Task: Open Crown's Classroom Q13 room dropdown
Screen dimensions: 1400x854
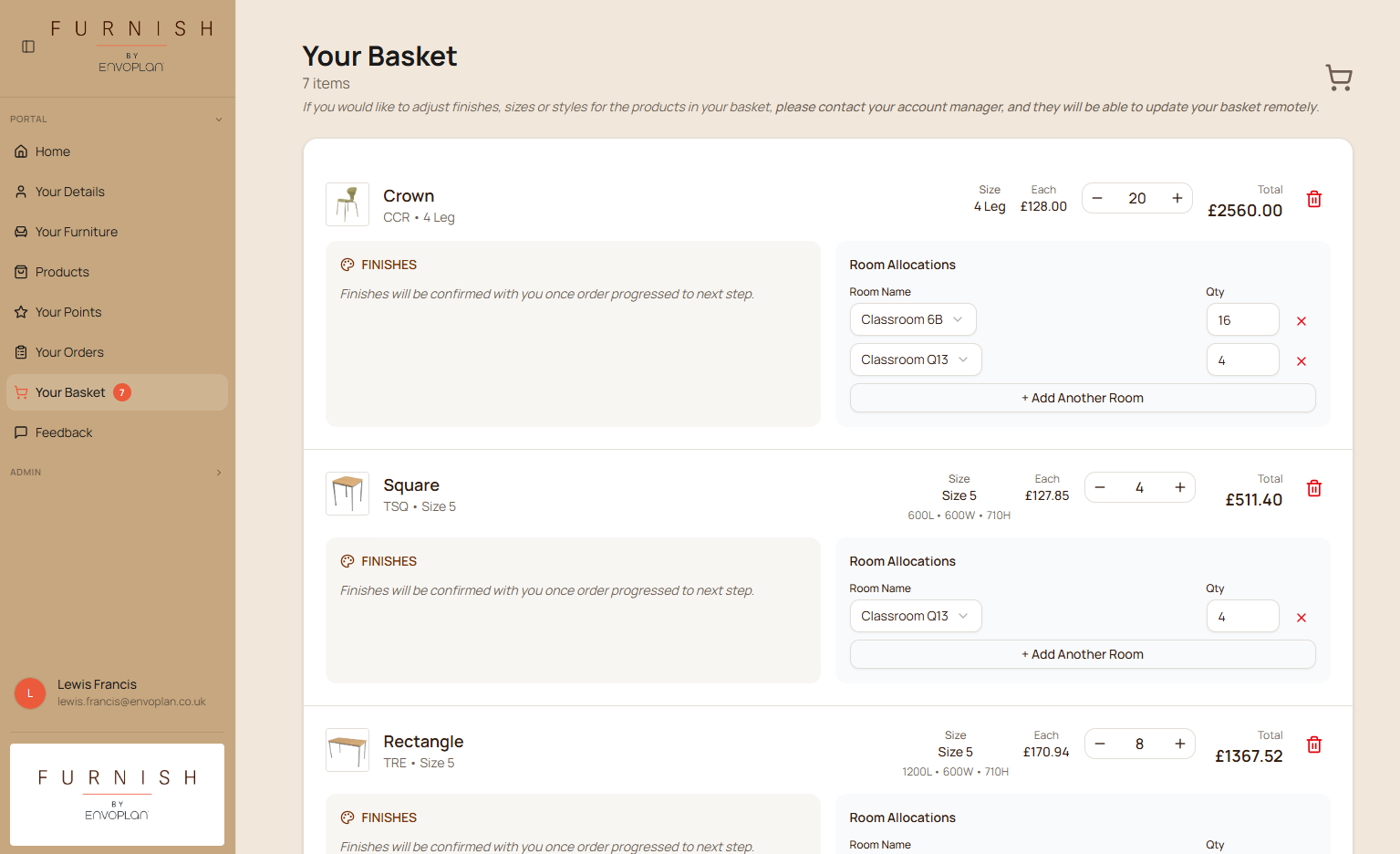Action: [916, 359]
